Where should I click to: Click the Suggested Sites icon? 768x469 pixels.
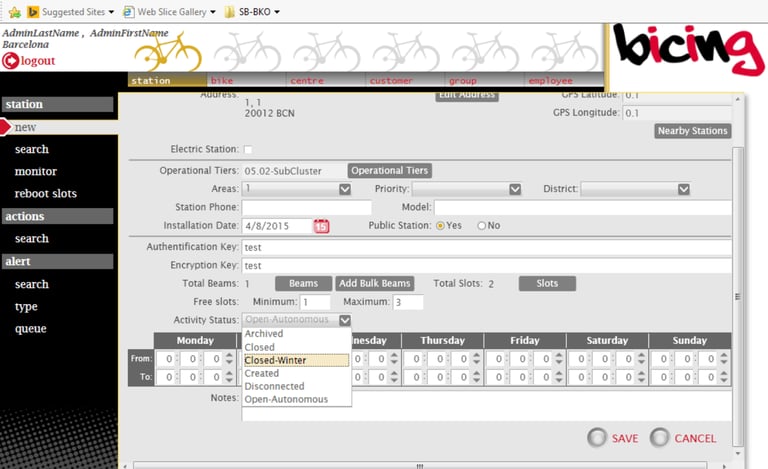pos(33,12)
